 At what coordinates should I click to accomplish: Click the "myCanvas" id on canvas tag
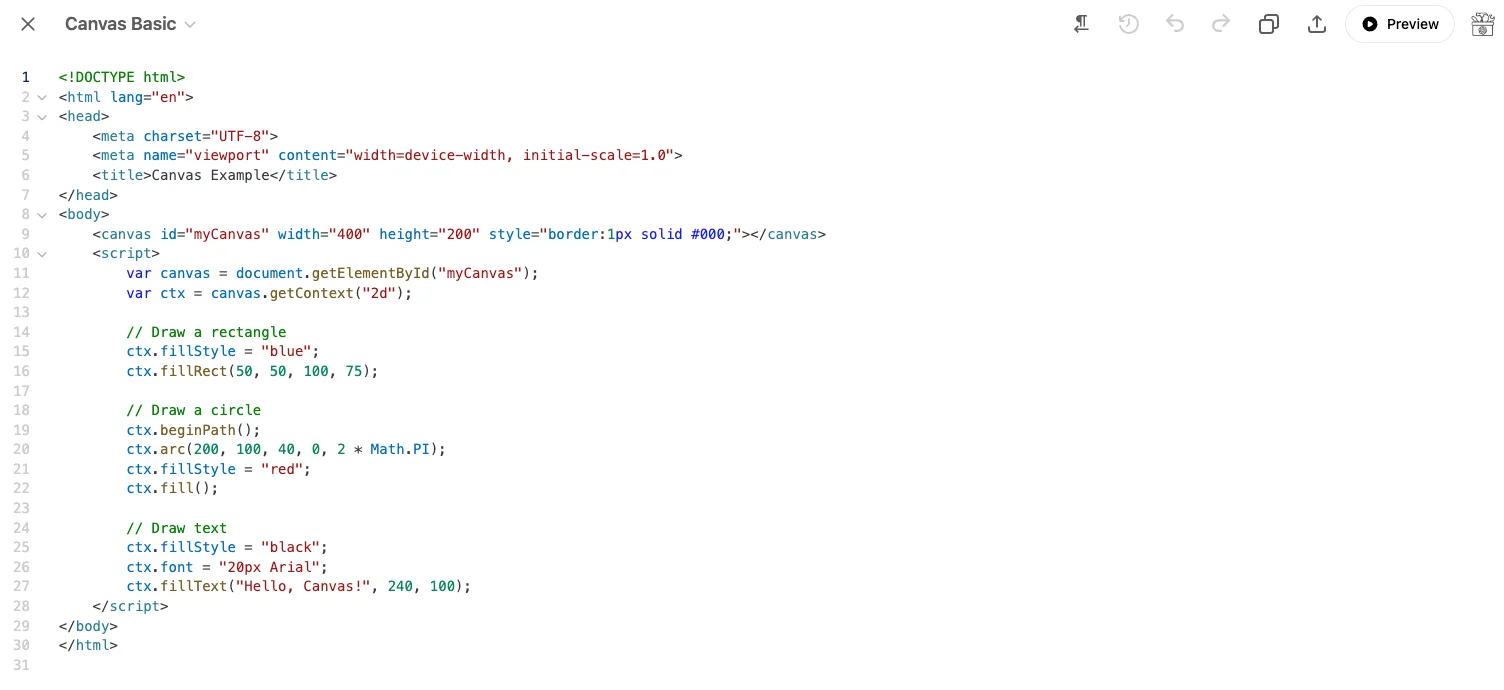(228, 234)
